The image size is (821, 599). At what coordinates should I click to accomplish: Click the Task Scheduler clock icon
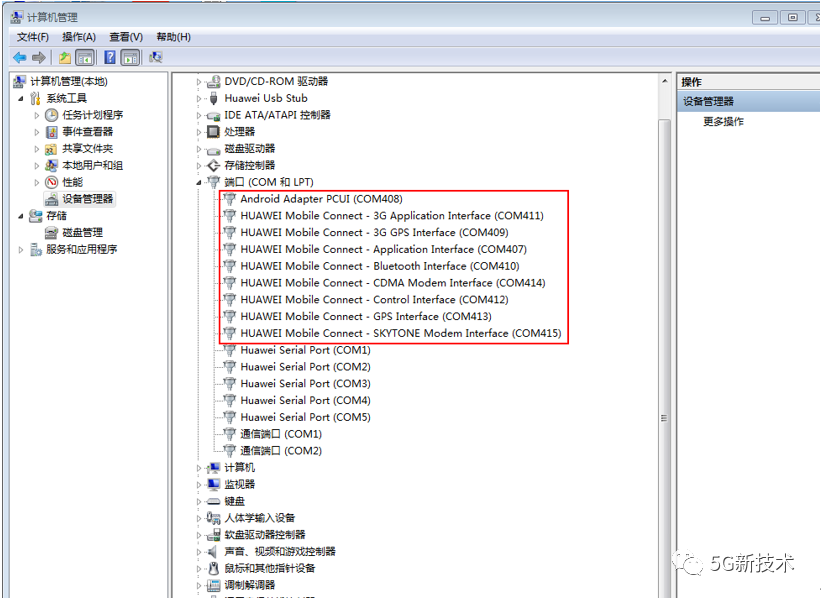click(51, 115)
